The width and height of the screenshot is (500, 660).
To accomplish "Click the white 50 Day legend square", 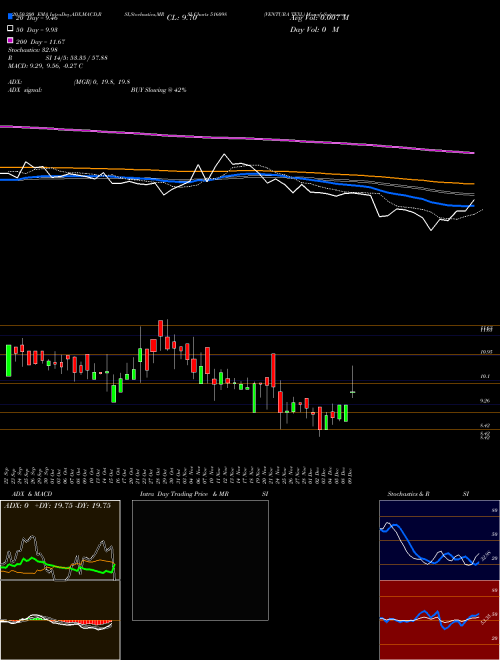I will [10, 29].
